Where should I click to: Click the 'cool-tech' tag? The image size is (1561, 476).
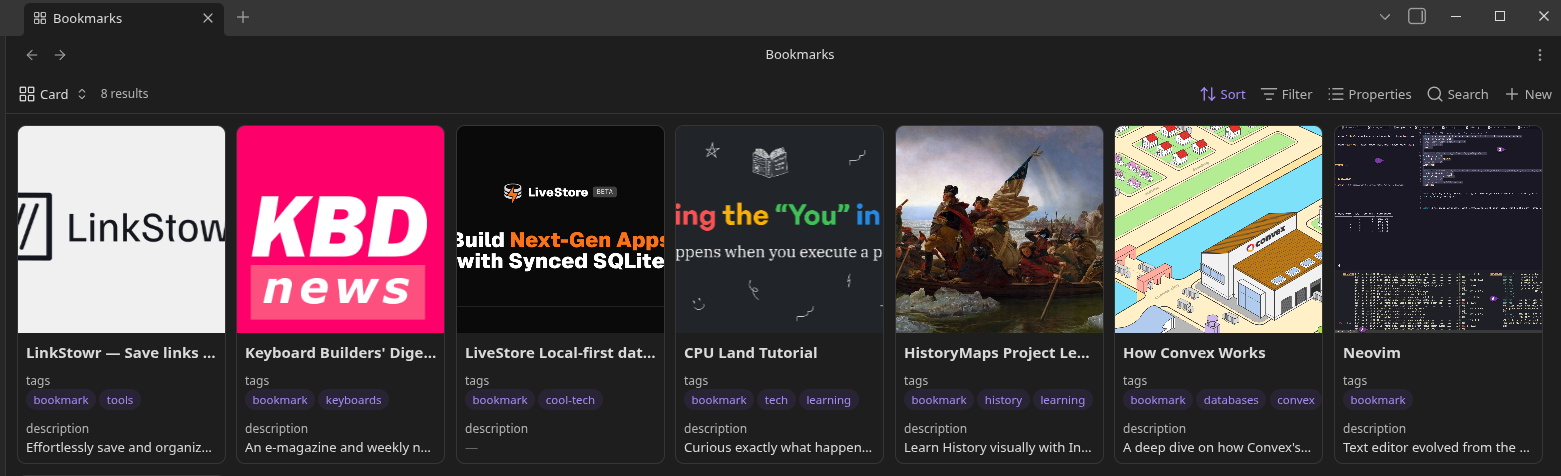[570, 400]
